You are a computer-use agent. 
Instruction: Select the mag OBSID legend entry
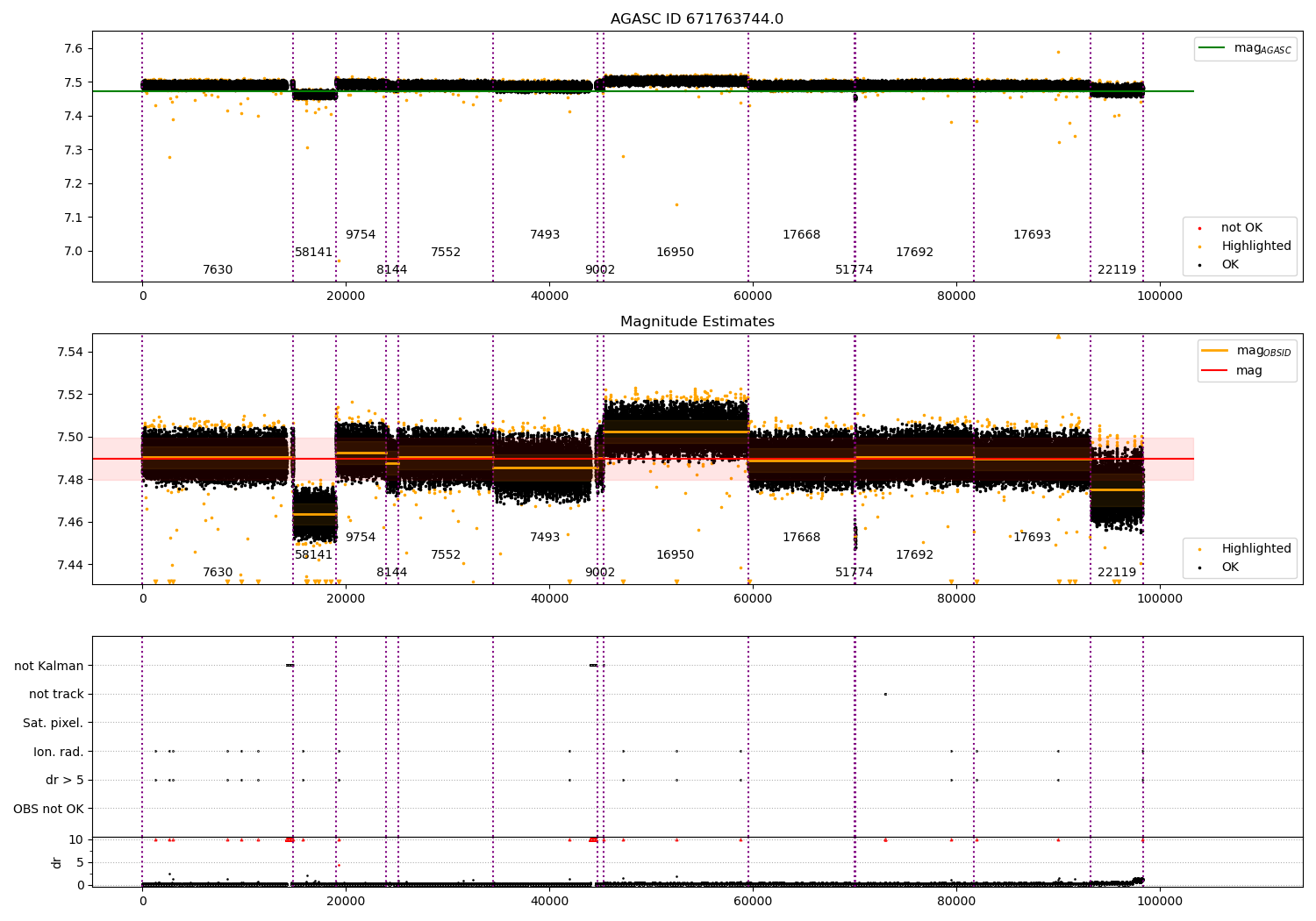point(1247,351)
